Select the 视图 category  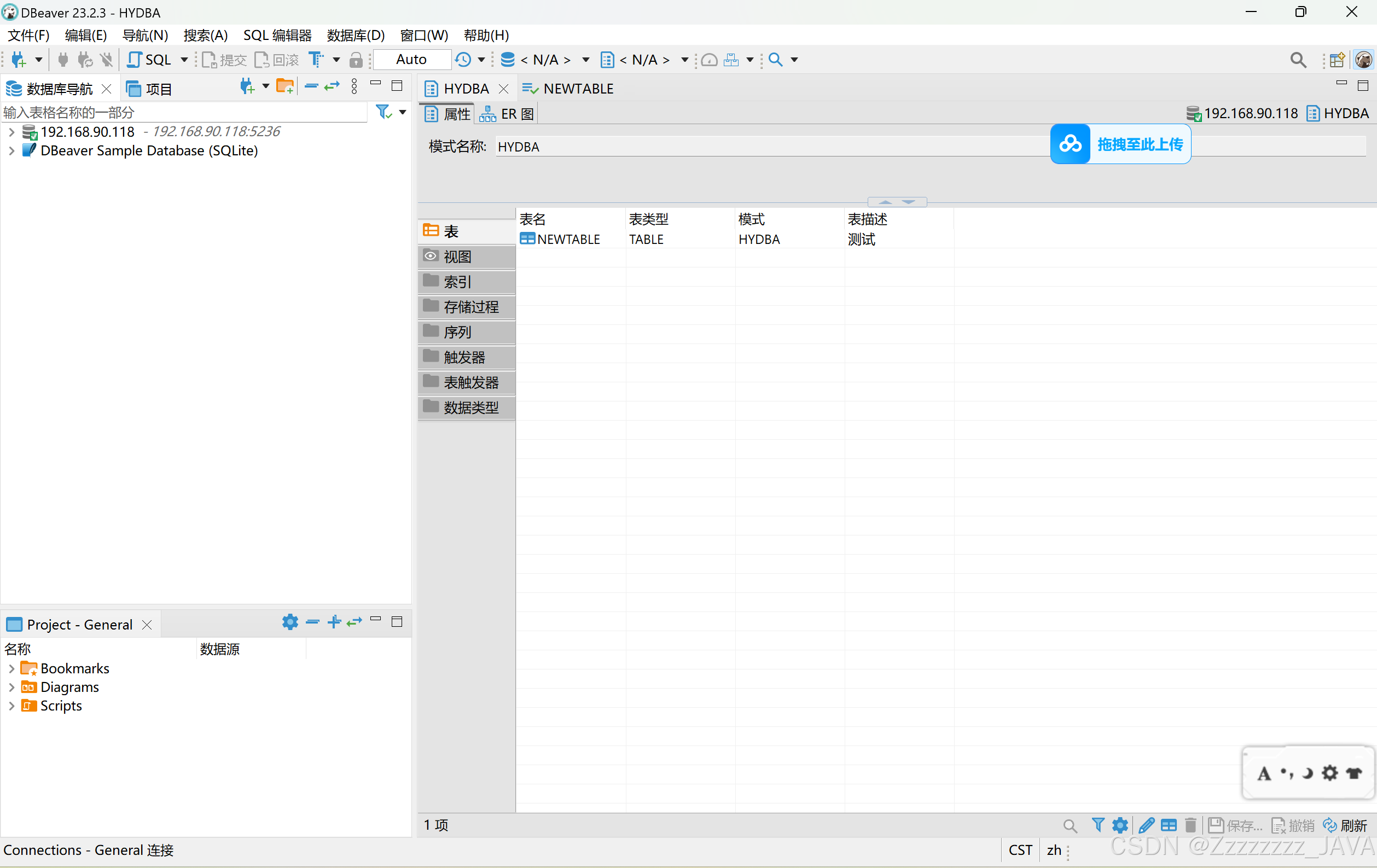point(467,257)
